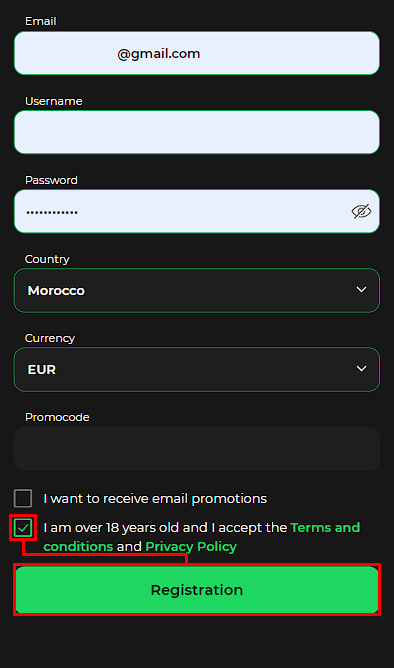This screenshot has height=668, width=394.
Task: Click the Password field label
Action: click(x=51, y=180)
